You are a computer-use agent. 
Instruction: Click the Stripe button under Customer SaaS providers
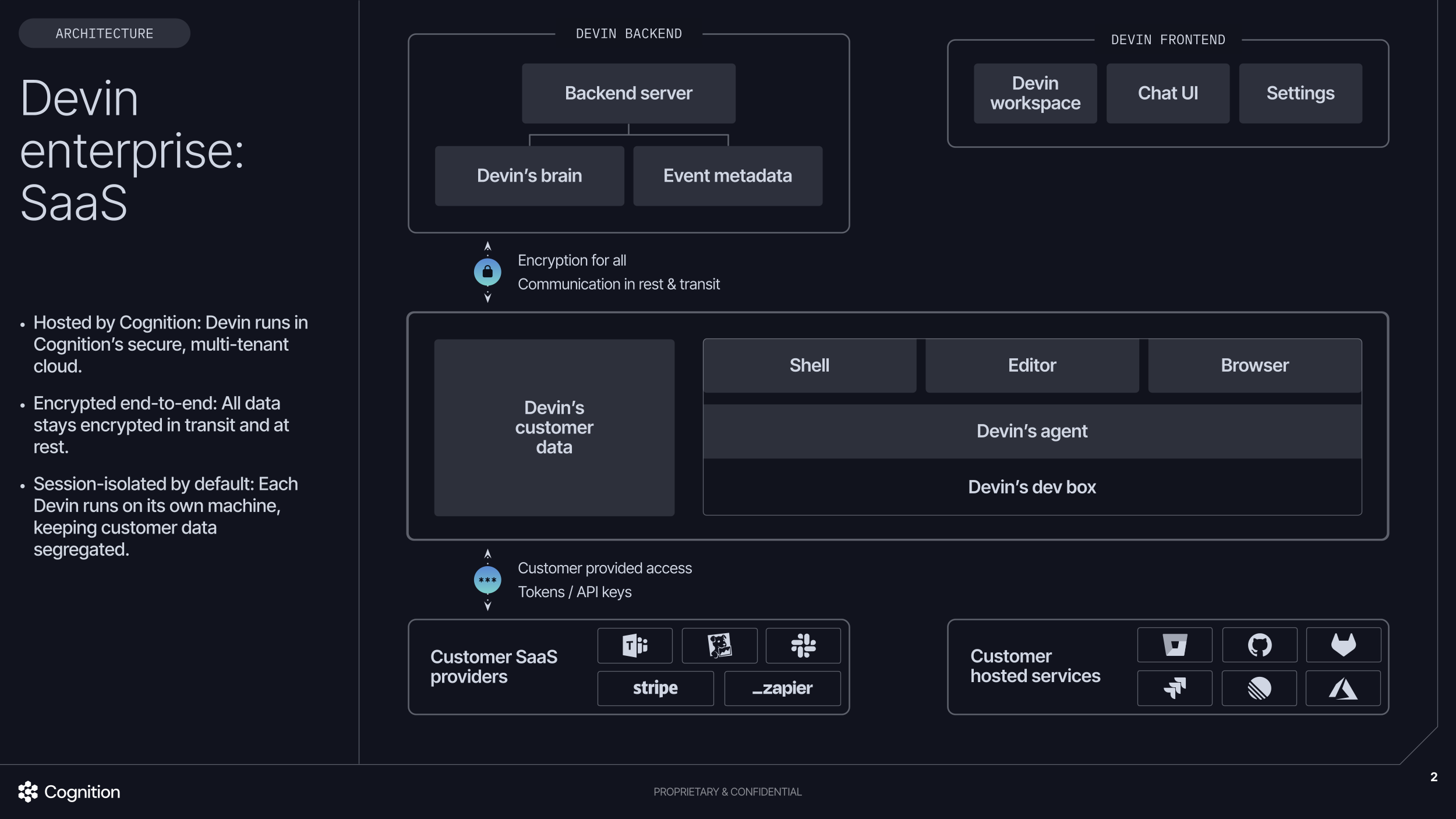pos(655,688)
